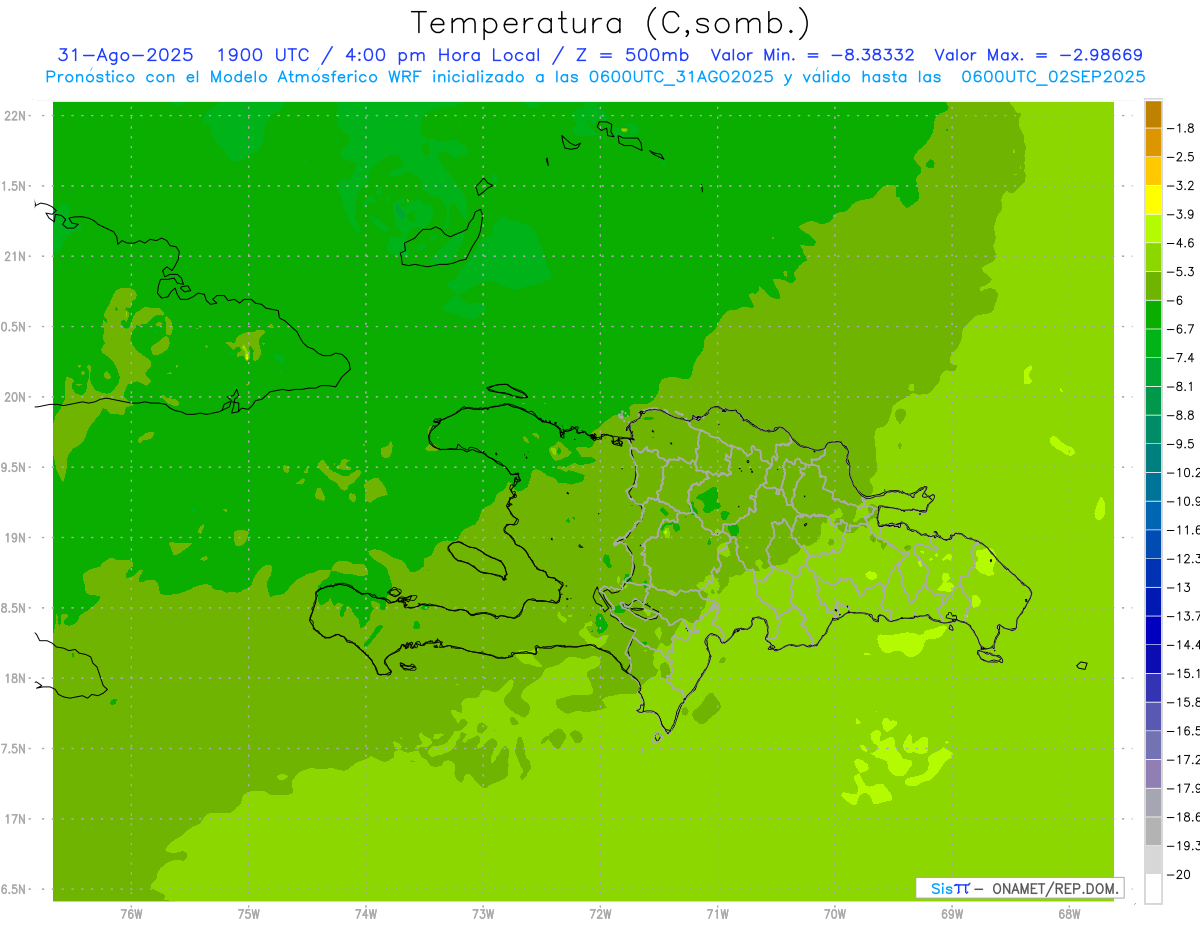Click the 19N latitude label
The width and height of the screenshot is (1200, 927).
pyautogui.click(x=15, y=538)
